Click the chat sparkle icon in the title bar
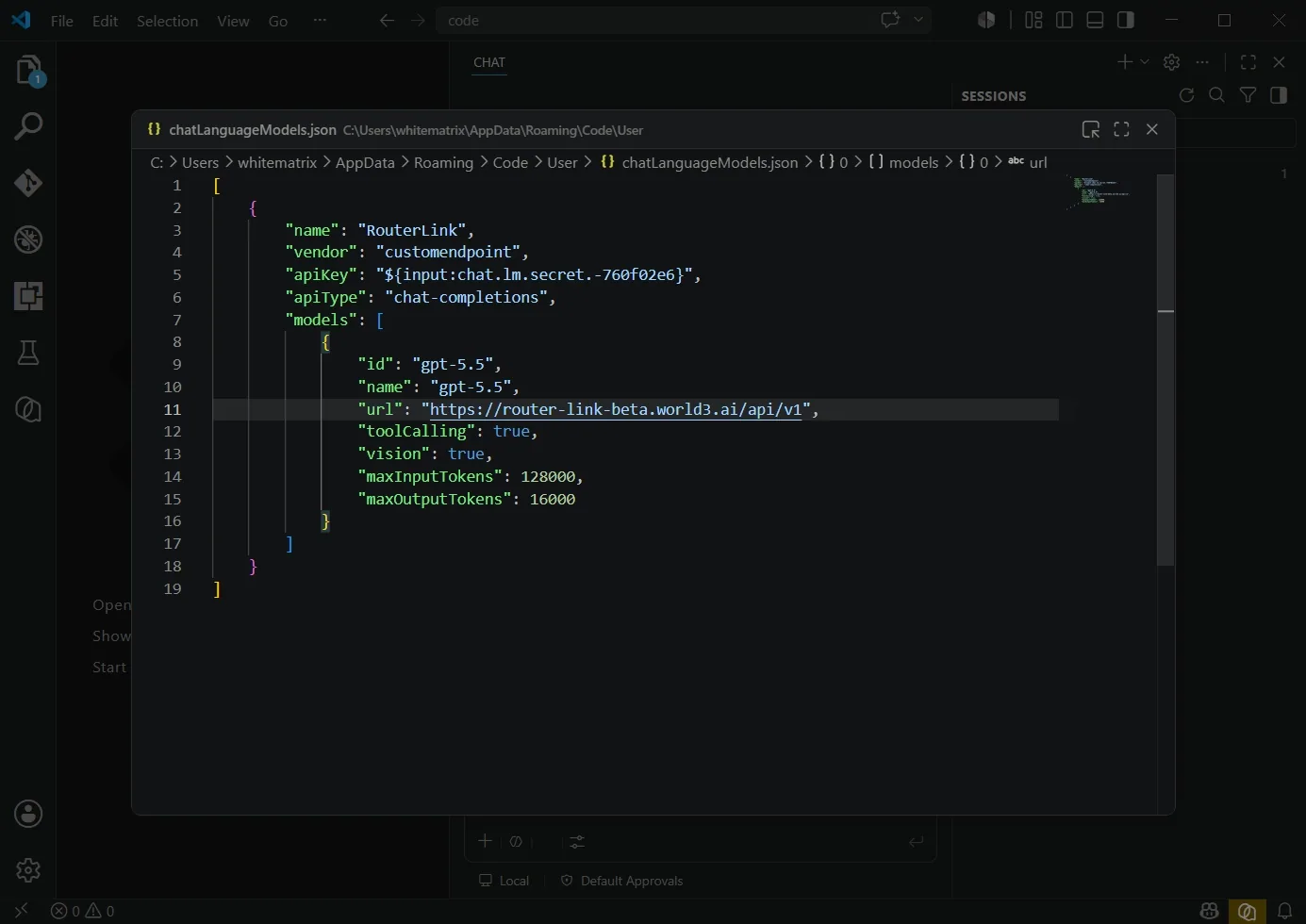Image resolution: width=1306 pixels, height=924 pixels. (x=890, y=20)
